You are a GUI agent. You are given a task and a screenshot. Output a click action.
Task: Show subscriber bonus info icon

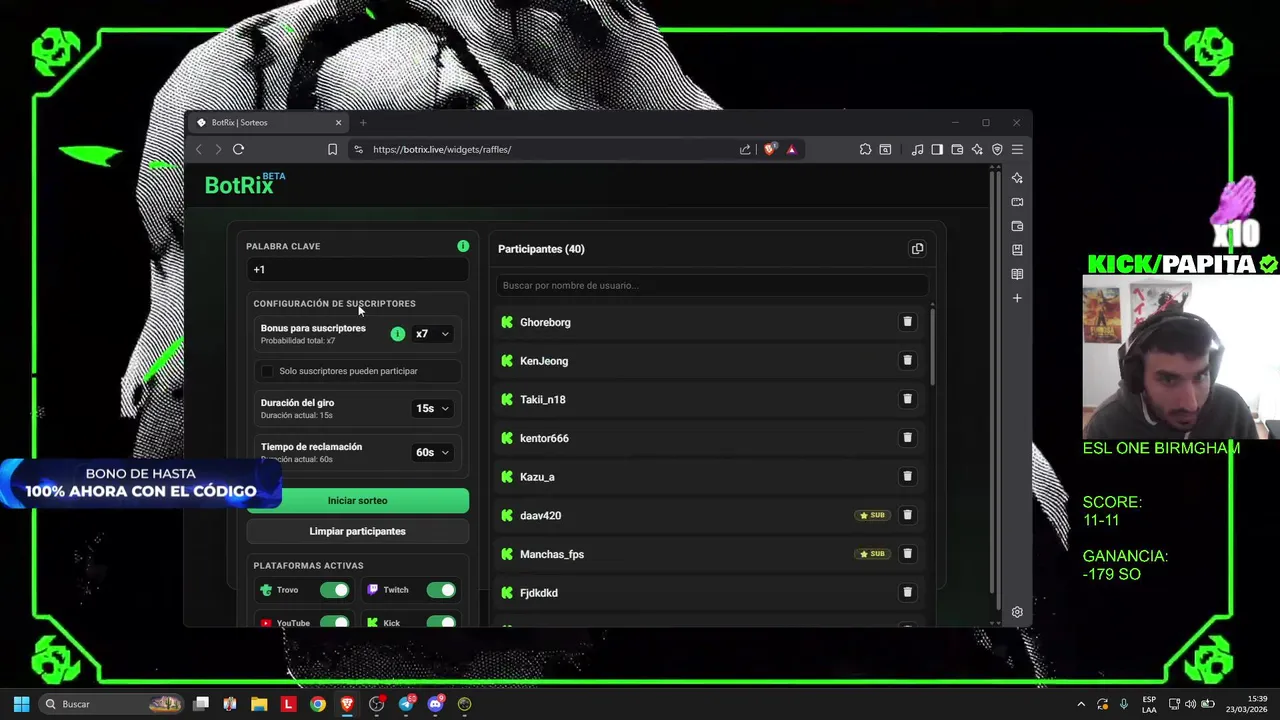[x=398, y=334]
